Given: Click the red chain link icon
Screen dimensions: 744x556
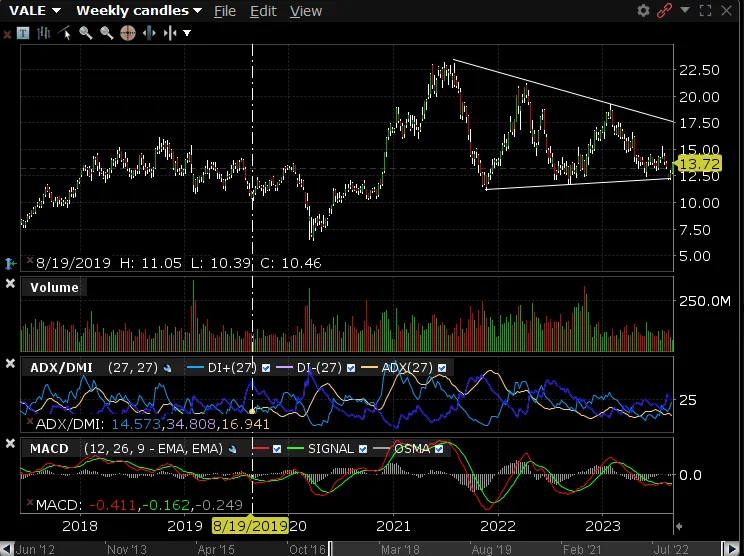Looking at the screenshot, I should pos(664,10).
